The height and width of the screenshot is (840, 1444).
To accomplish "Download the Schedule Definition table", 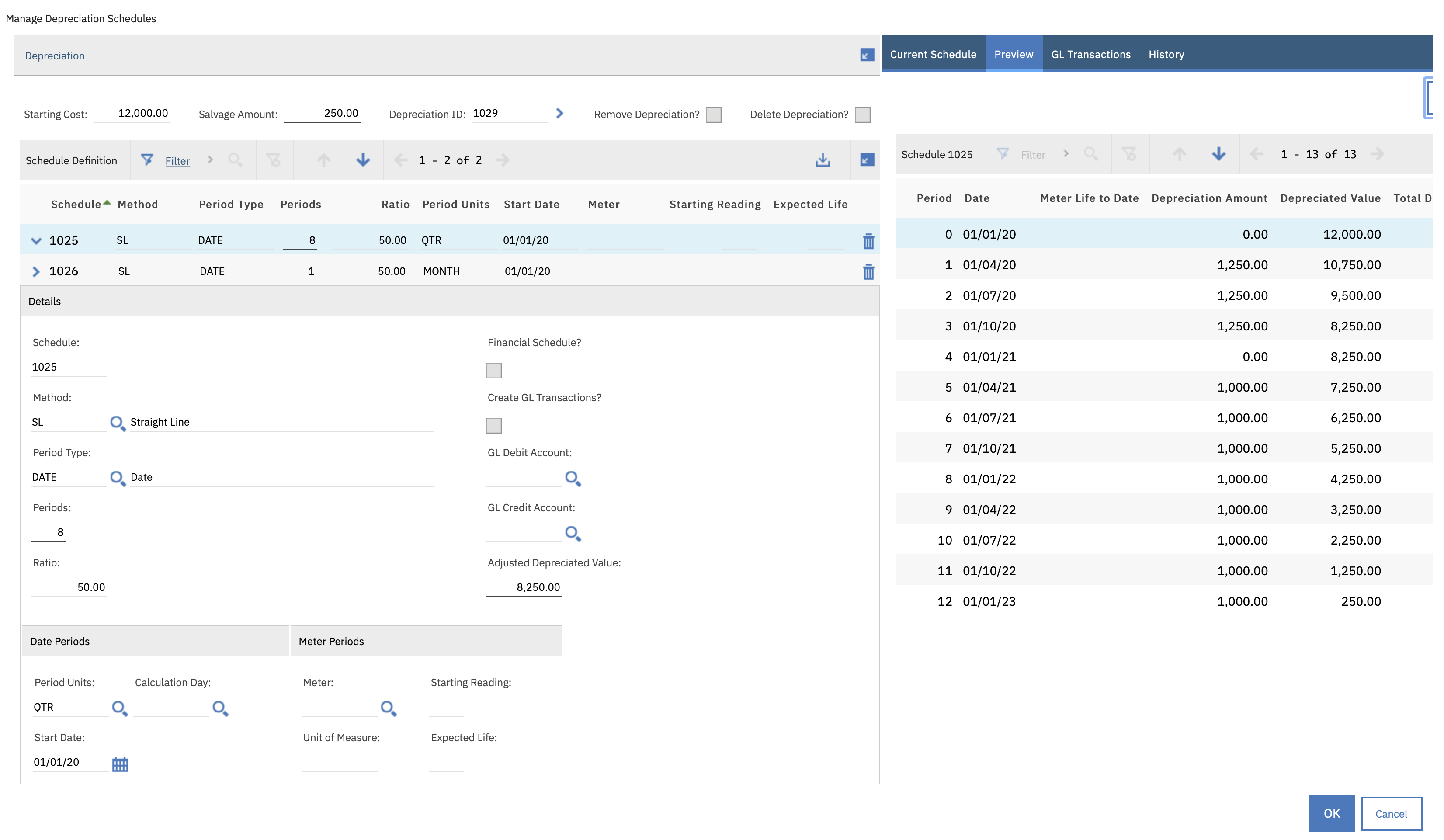I will pyautogui.click(x=823, y=160).
